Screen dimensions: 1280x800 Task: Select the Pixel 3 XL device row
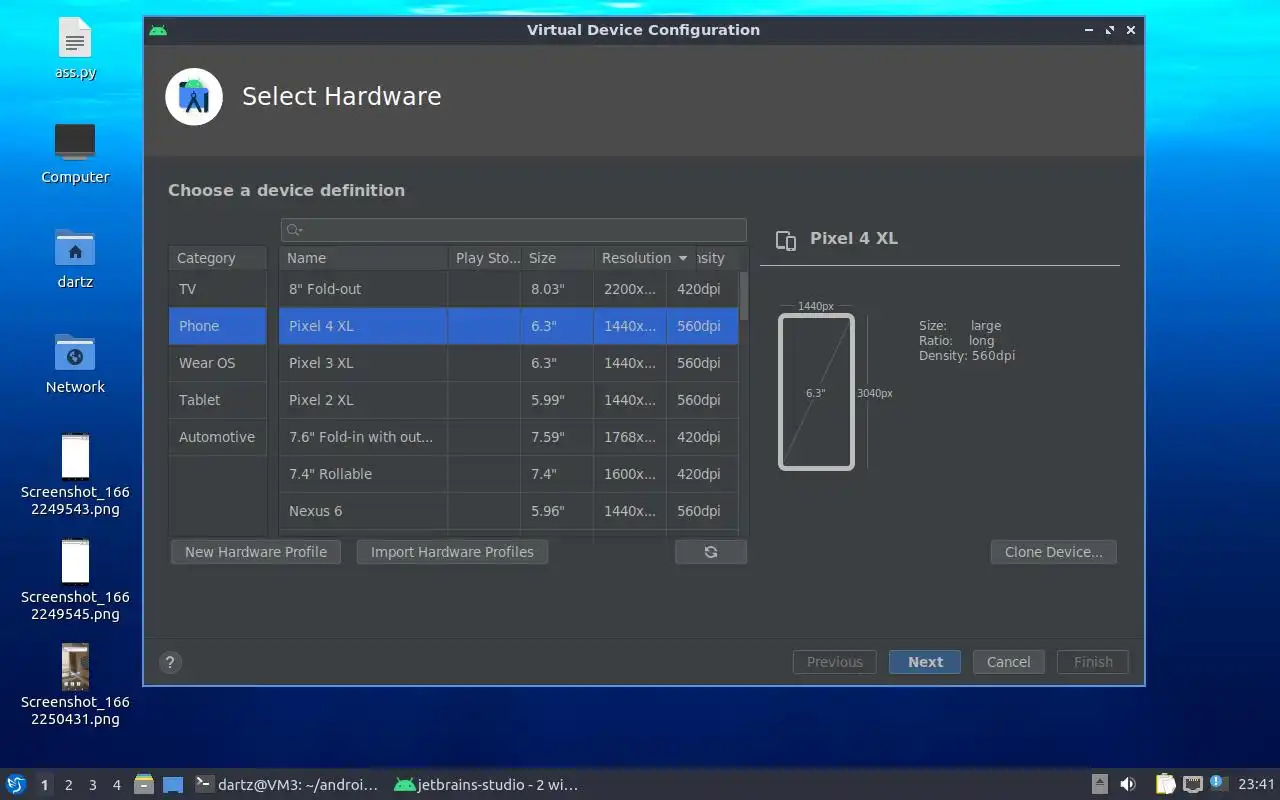(x=509, y=363)
